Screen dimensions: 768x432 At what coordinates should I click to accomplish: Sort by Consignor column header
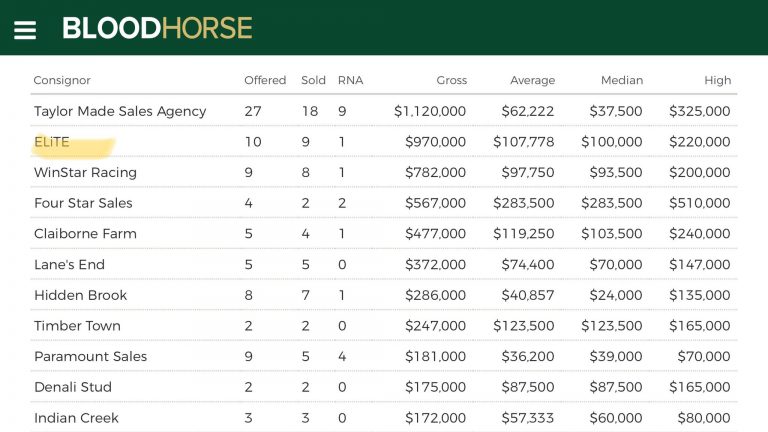point(62,80)
